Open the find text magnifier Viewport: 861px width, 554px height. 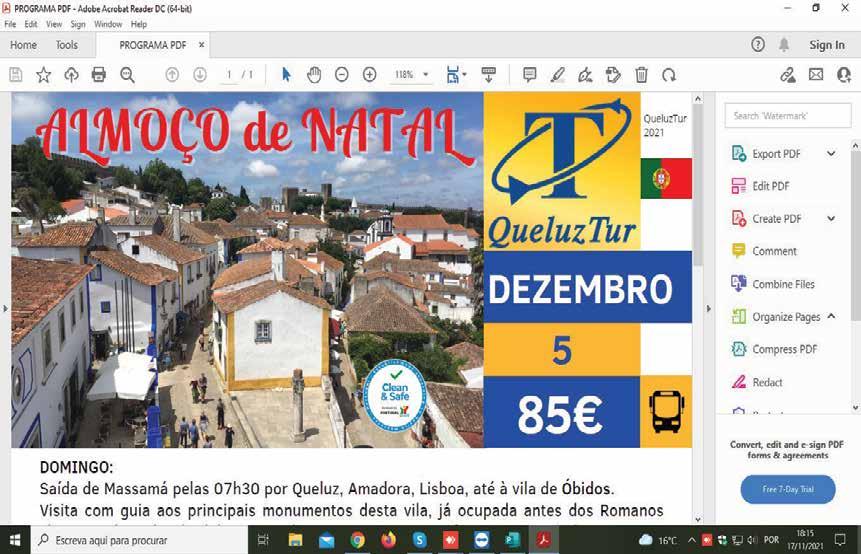tap(127, 75)
